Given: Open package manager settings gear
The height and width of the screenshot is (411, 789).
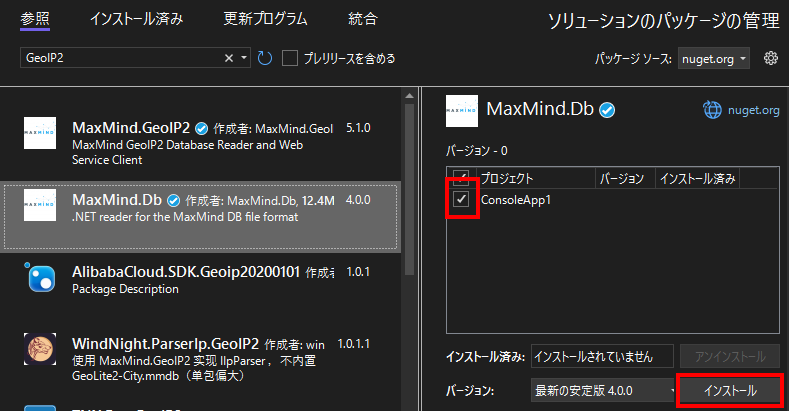Looking at the screenshot, I should click(x=770, y=58).
